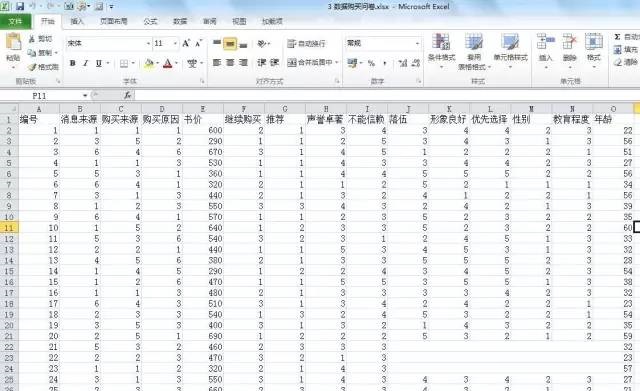Click the Cut scissors icon

click(x=33, y=39)
